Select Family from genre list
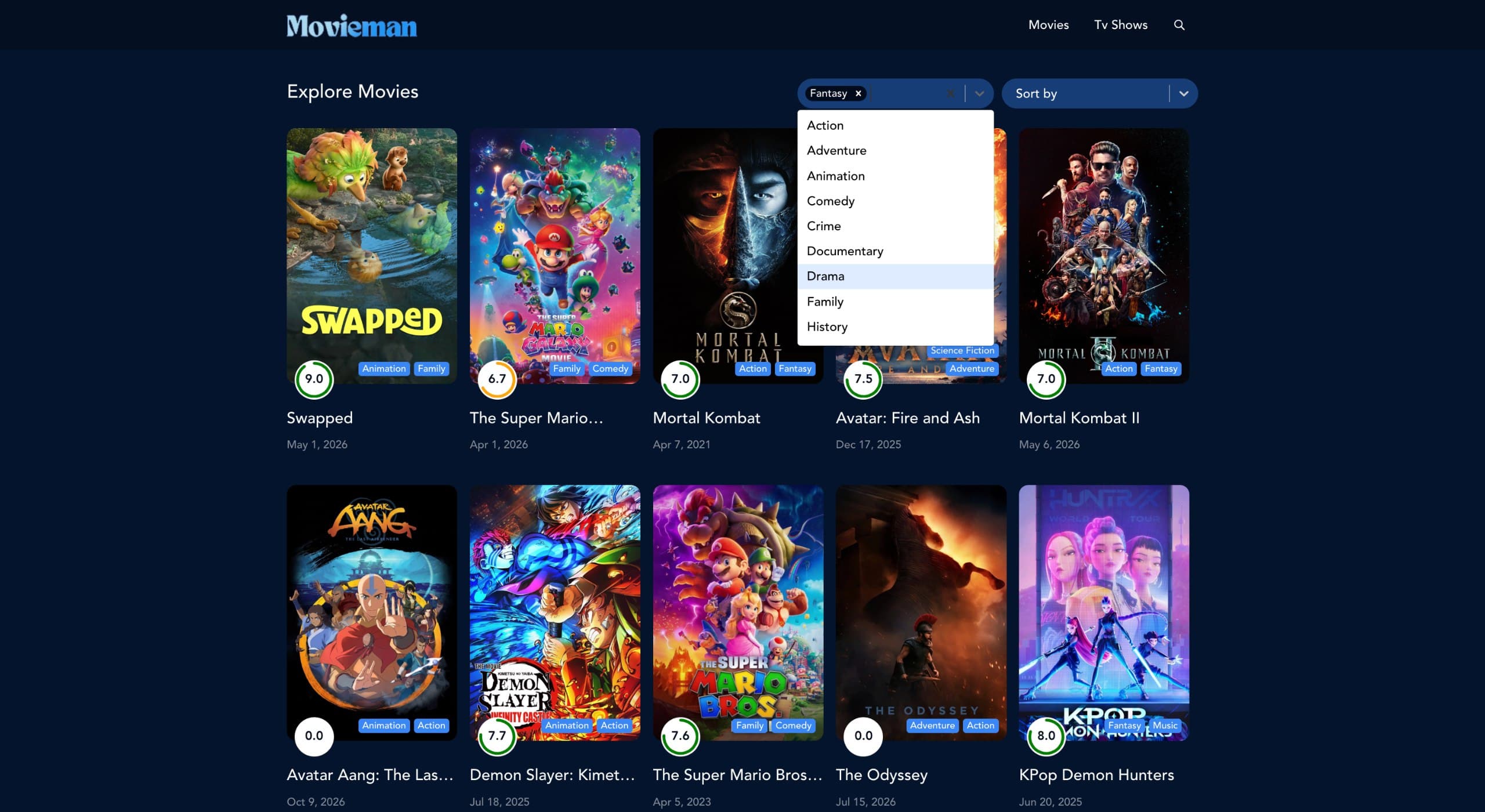 click(895, 302)
